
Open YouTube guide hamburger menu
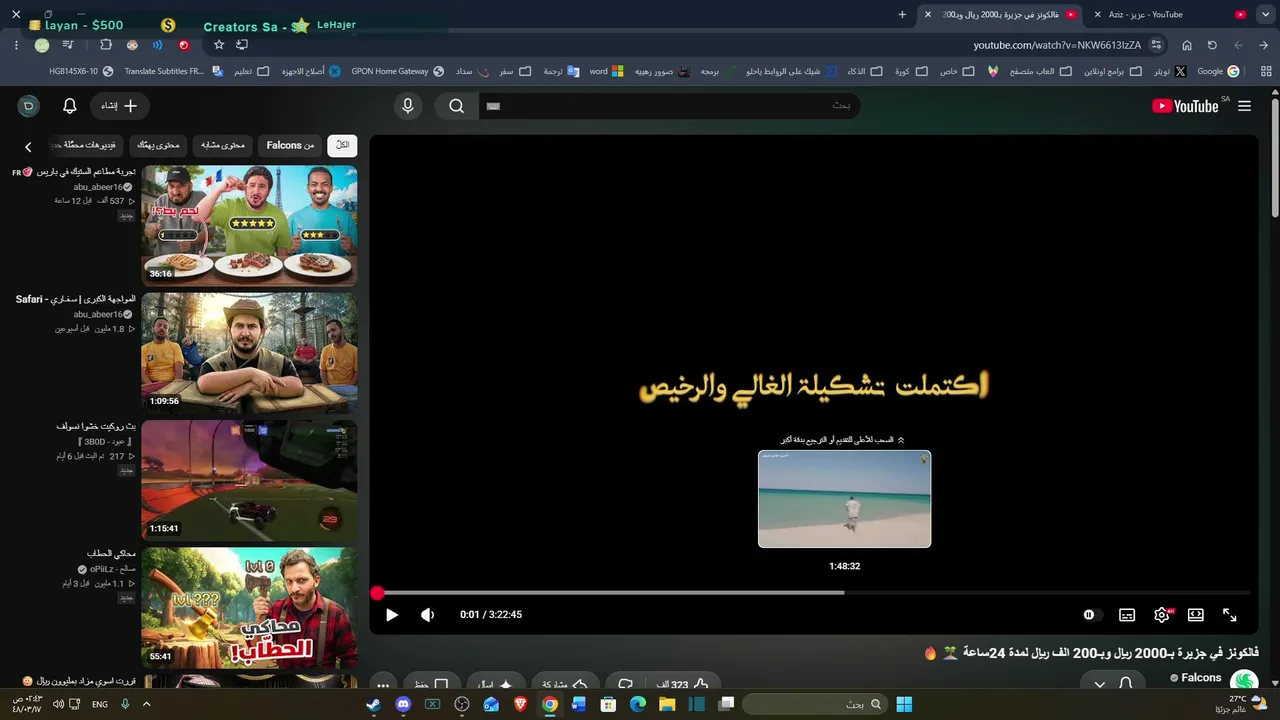tap(1244, 106)
